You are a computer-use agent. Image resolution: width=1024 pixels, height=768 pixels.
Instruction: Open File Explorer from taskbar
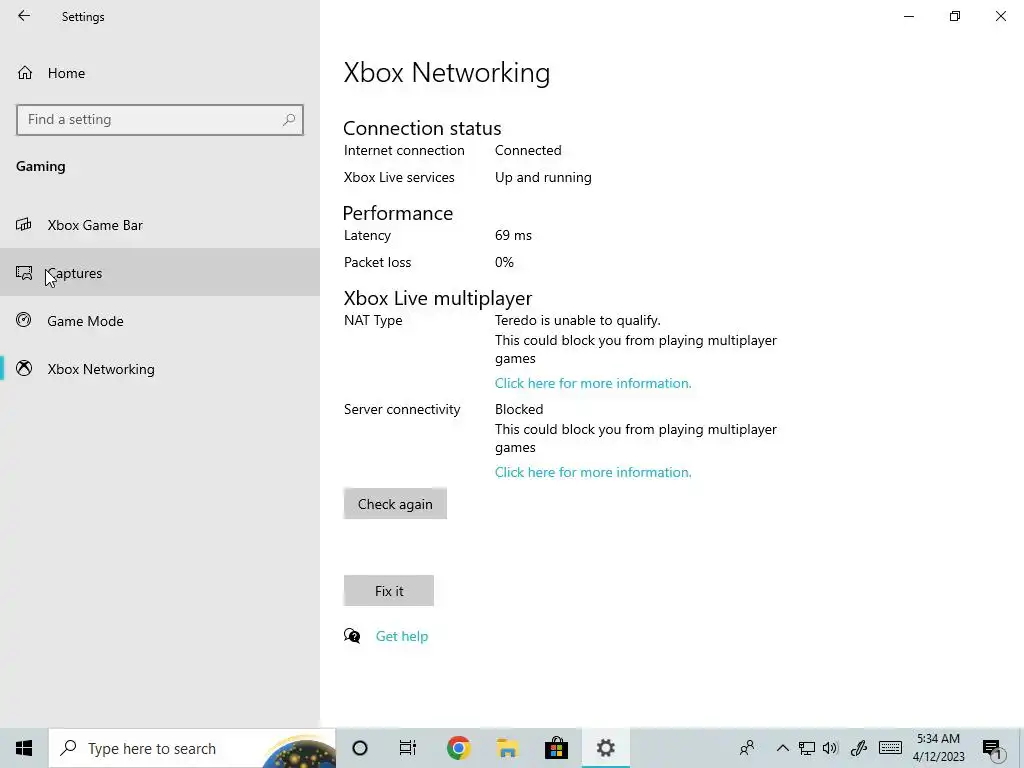(x=507, y=748)
